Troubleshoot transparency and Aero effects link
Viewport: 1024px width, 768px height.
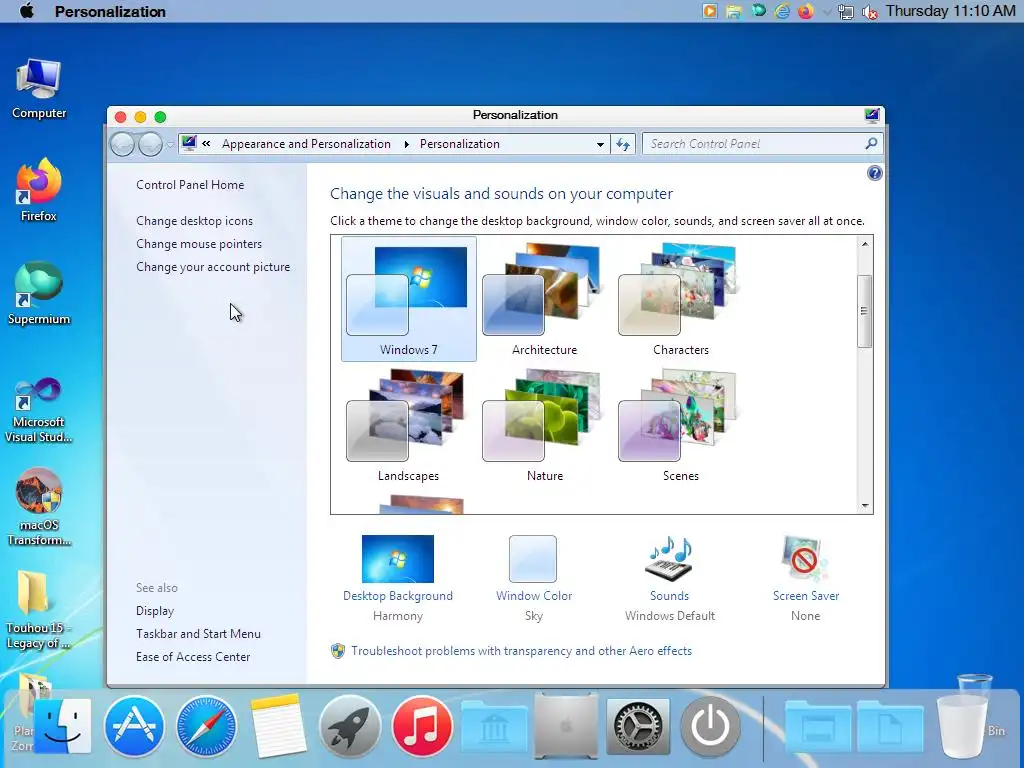[521, 650]
